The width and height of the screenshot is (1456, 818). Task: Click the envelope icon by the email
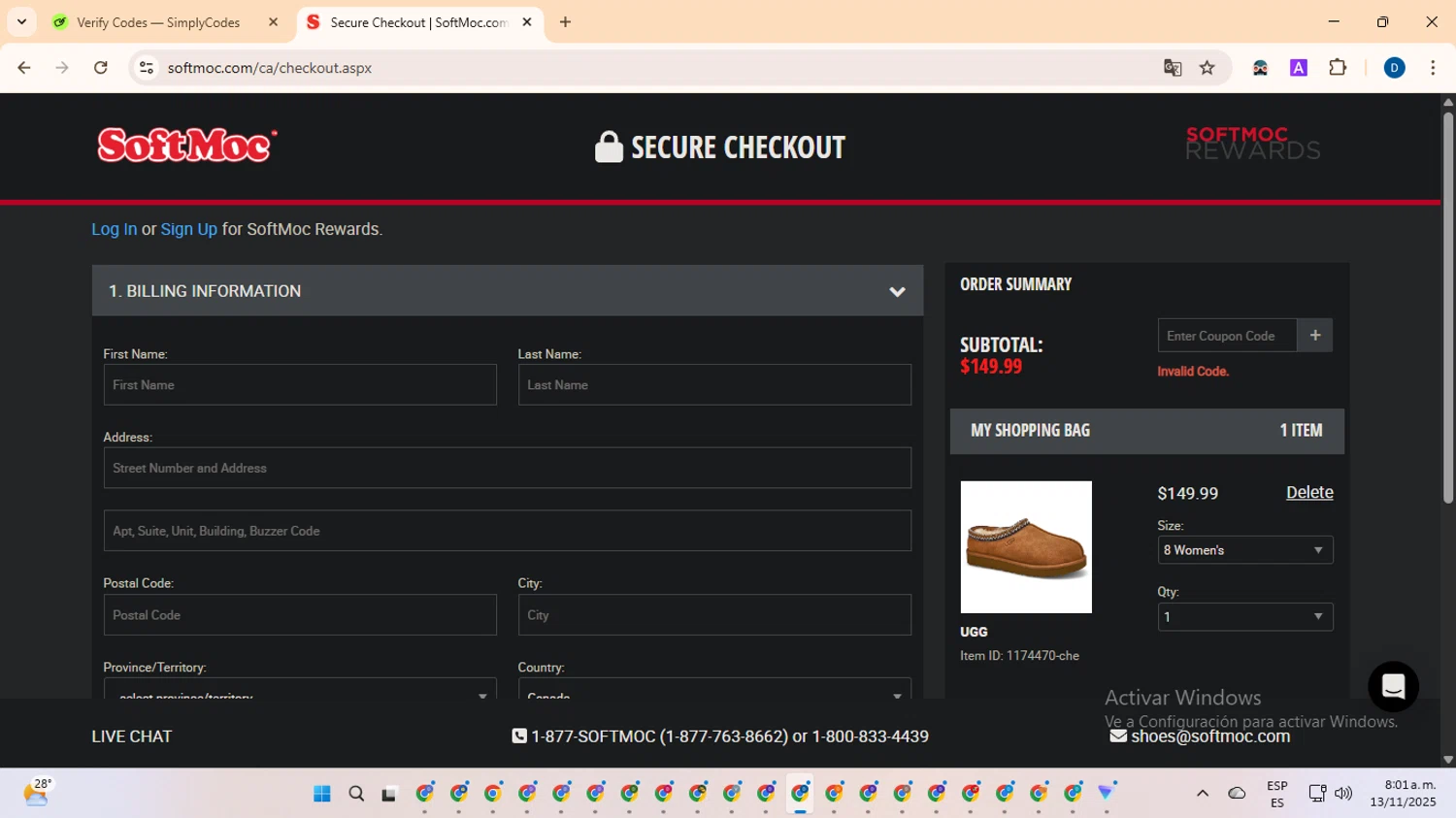pos(1118,736)
